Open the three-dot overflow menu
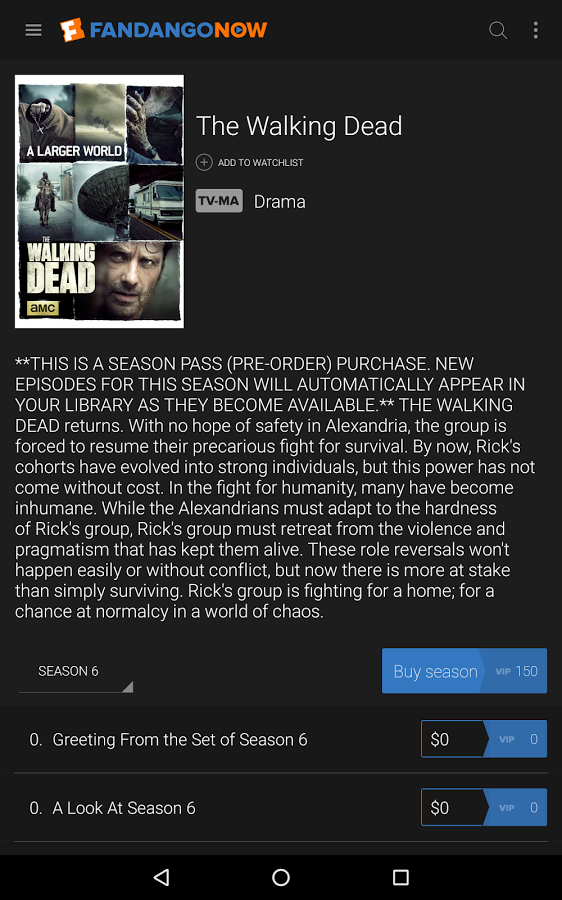The image size is (562, 900). (x=535, y=30)
